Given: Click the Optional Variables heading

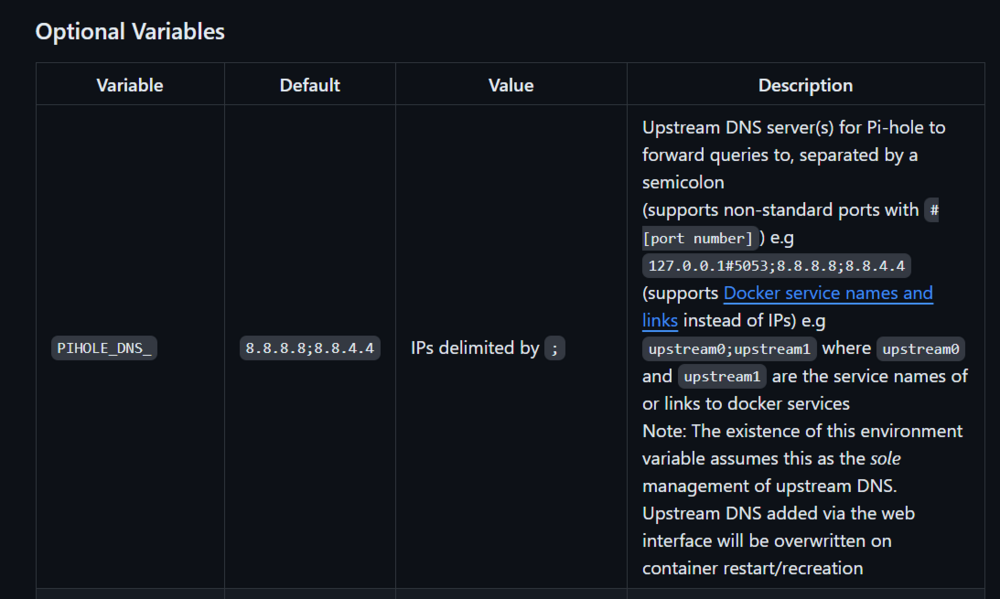Looking at the screenshot, I should tap(130, 31).
